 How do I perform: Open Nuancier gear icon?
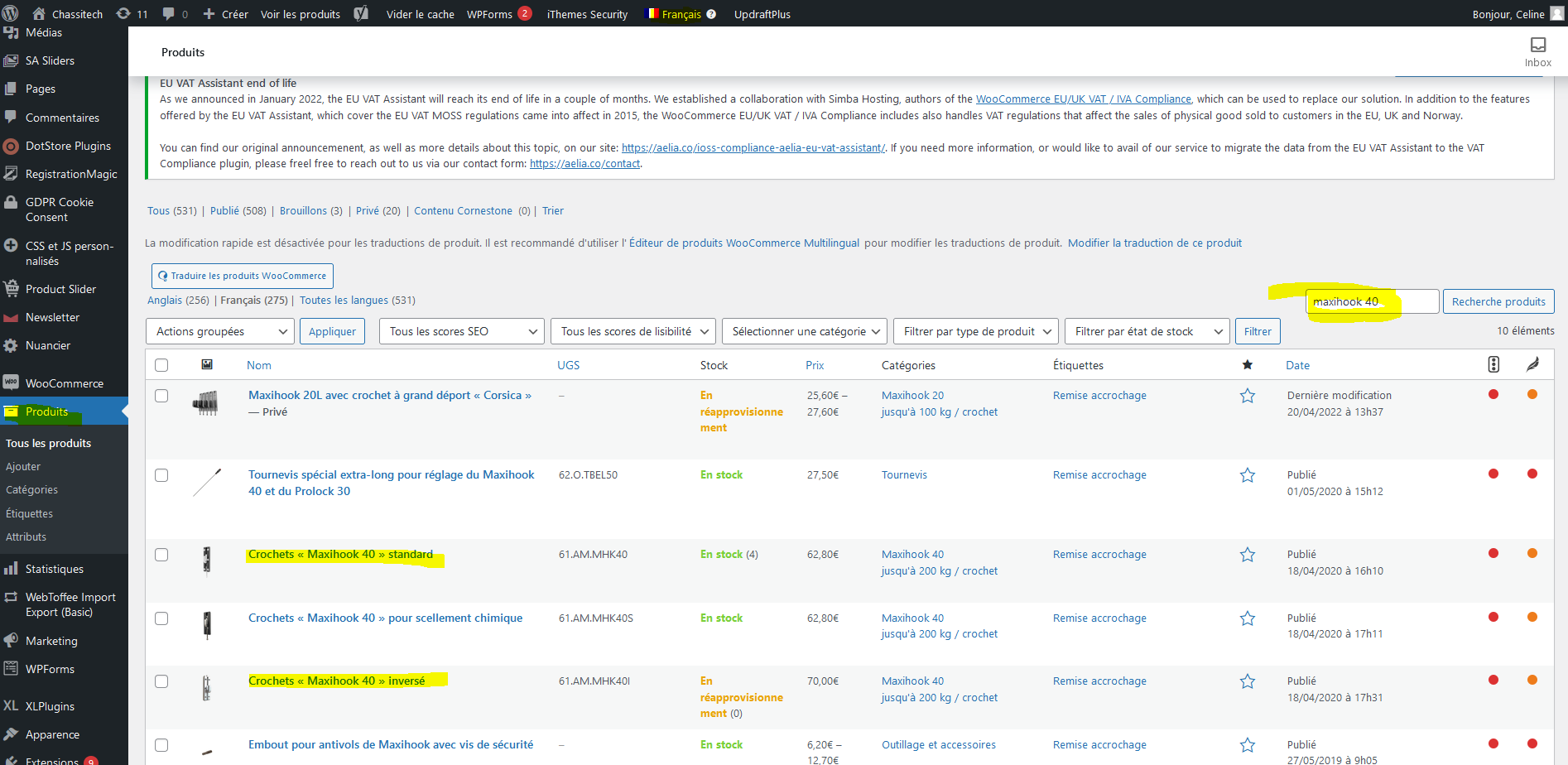click(x=11, y=345)
